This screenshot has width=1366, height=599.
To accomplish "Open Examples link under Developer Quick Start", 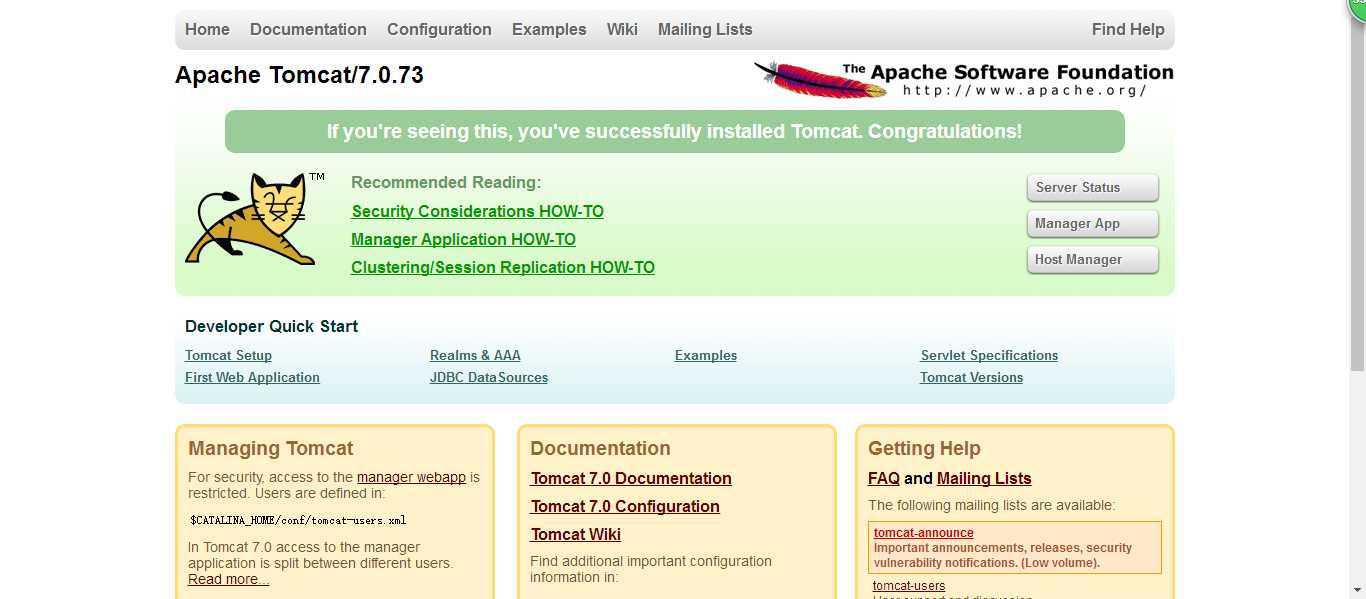I will pyautogui.click(x=706, y=355).
